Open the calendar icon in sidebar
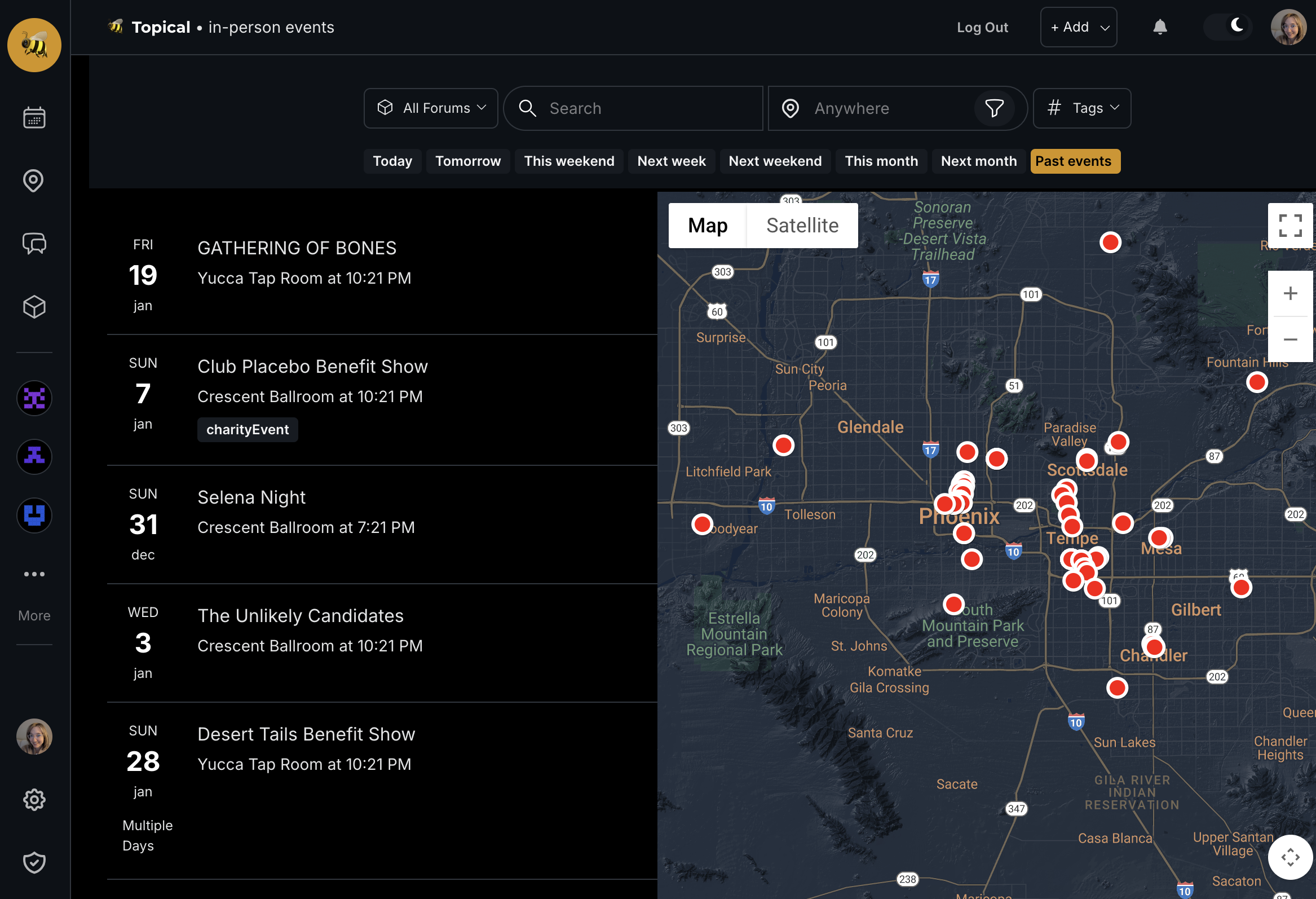 [34, 118]
